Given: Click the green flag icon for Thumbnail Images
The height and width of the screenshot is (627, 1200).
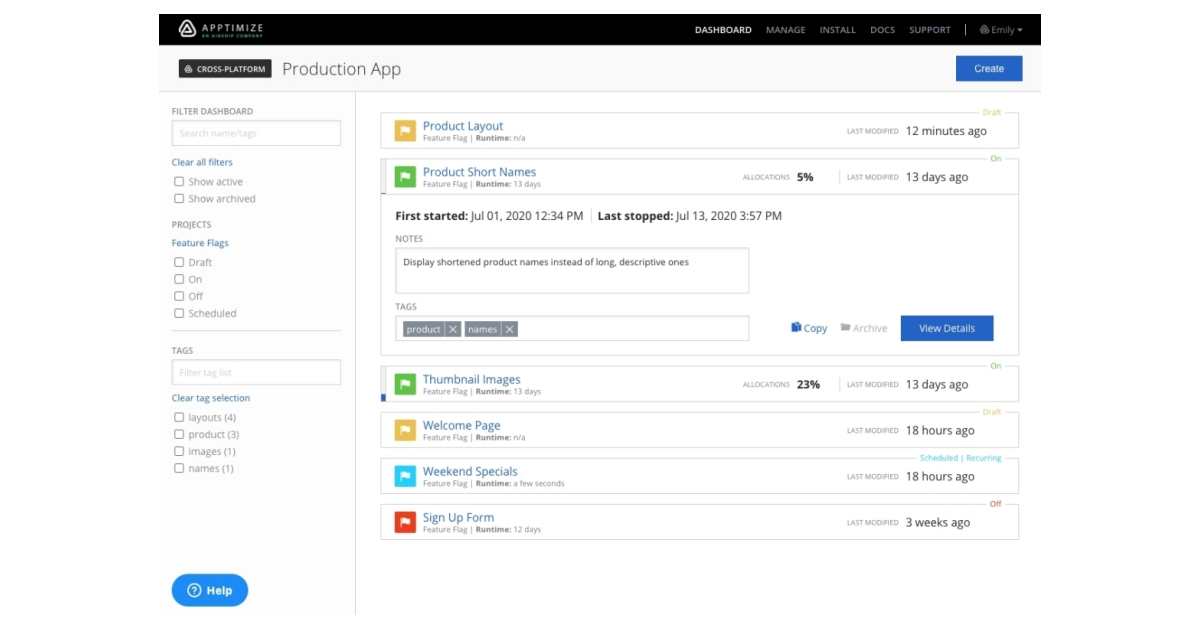Looking at the screenshot, I should pyautogui.click(x=405, y=385).
